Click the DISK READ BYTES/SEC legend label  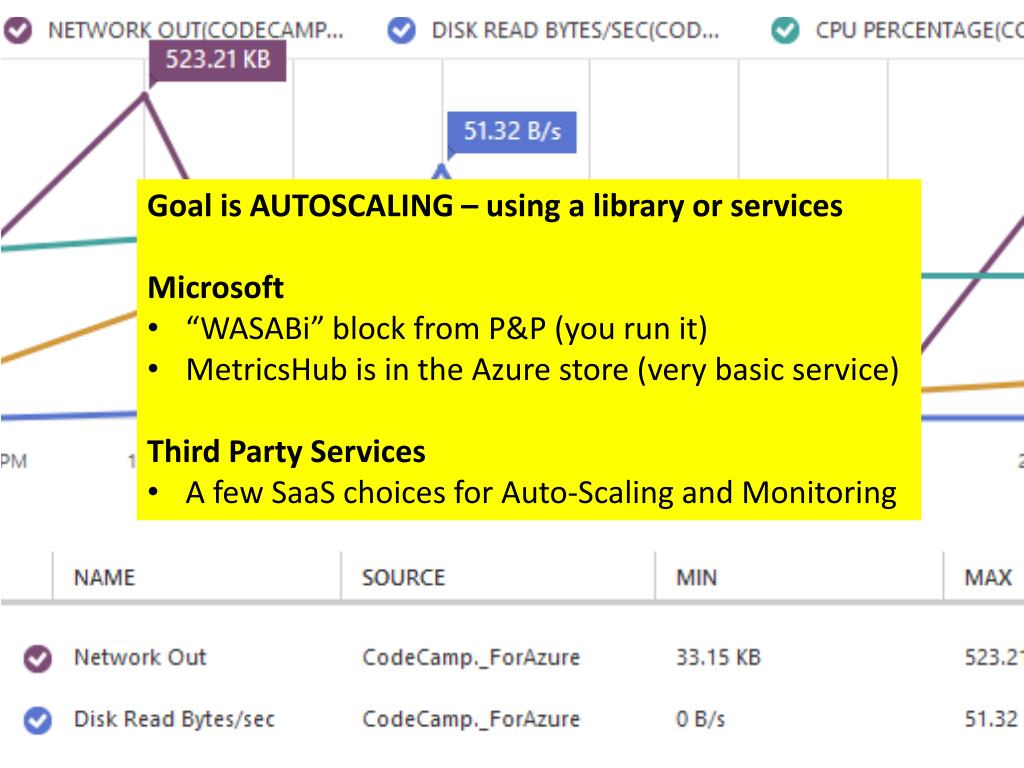pyautogui.click(x=575, y=30)
